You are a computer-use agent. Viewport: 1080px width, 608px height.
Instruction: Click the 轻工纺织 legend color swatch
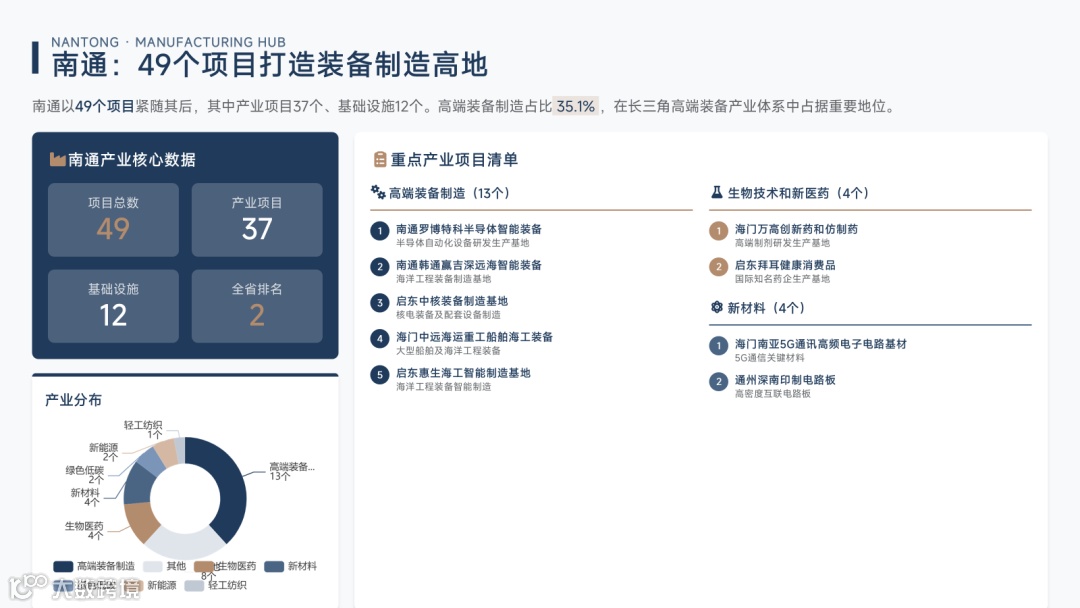pos(194,585)
